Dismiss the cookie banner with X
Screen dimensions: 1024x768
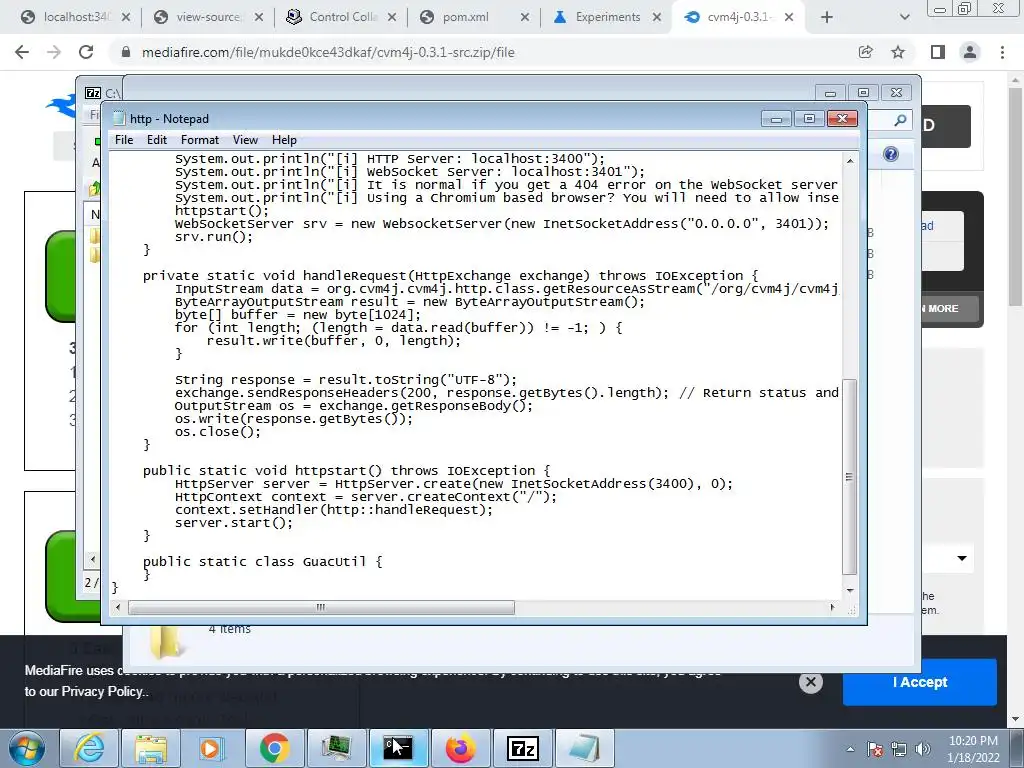pos(810,682)
